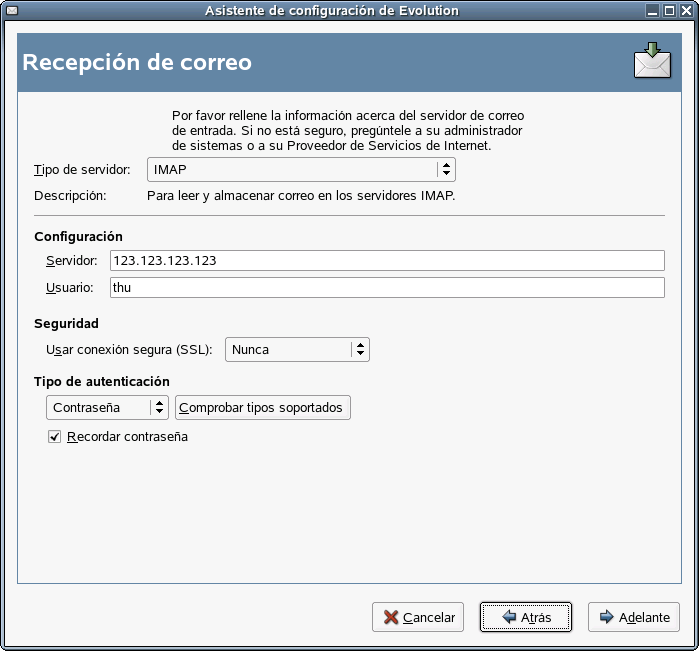Focus the Servidor input field

pos(387,260)
